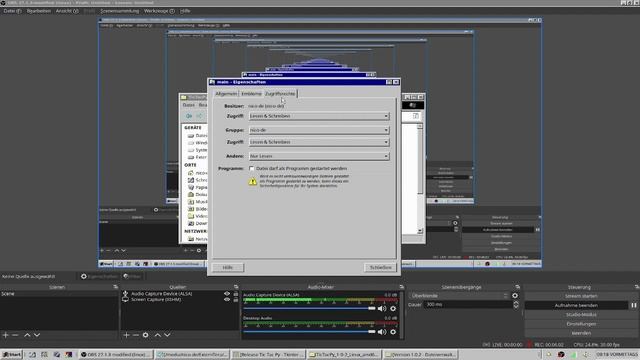Viewport: 640px width, 360px height.
Task: Open the Szenensammlung menu
Action: pyautogui.click(x=120, y=11)
